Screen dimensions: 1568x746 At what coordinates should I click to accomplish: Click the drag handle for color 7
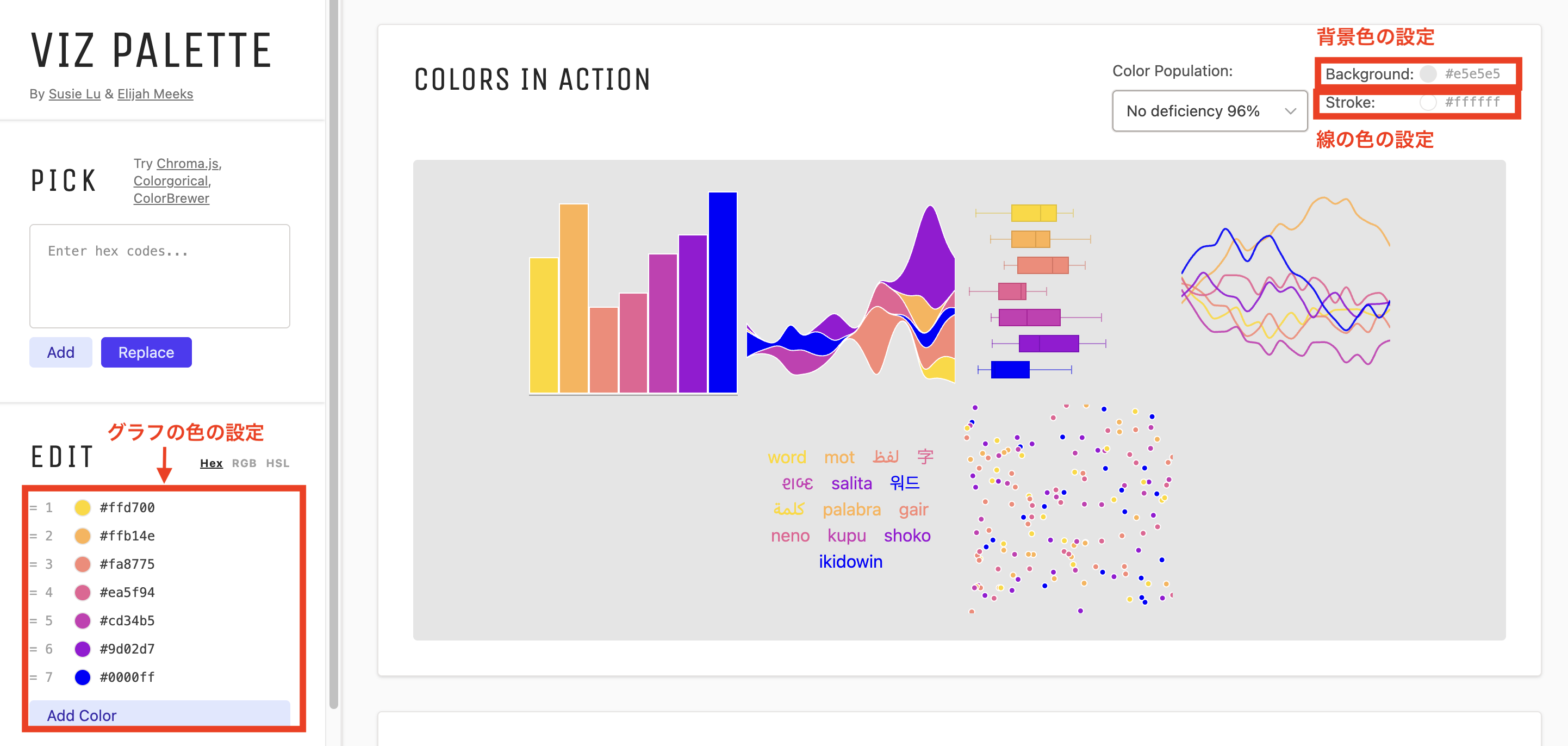[x=34, y=677]
